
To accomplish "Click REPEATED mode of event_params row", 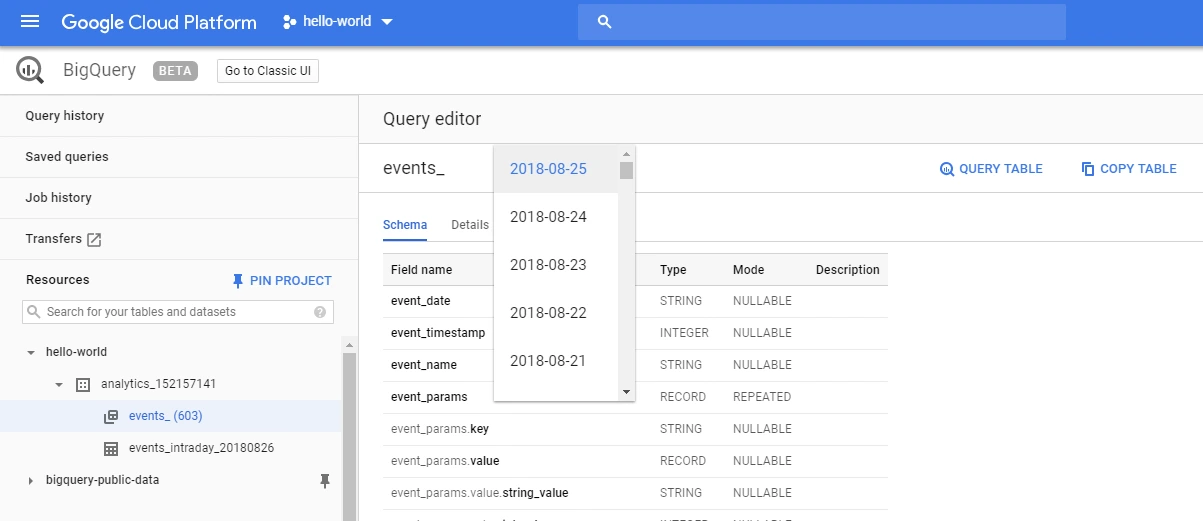I will (762, 397).
